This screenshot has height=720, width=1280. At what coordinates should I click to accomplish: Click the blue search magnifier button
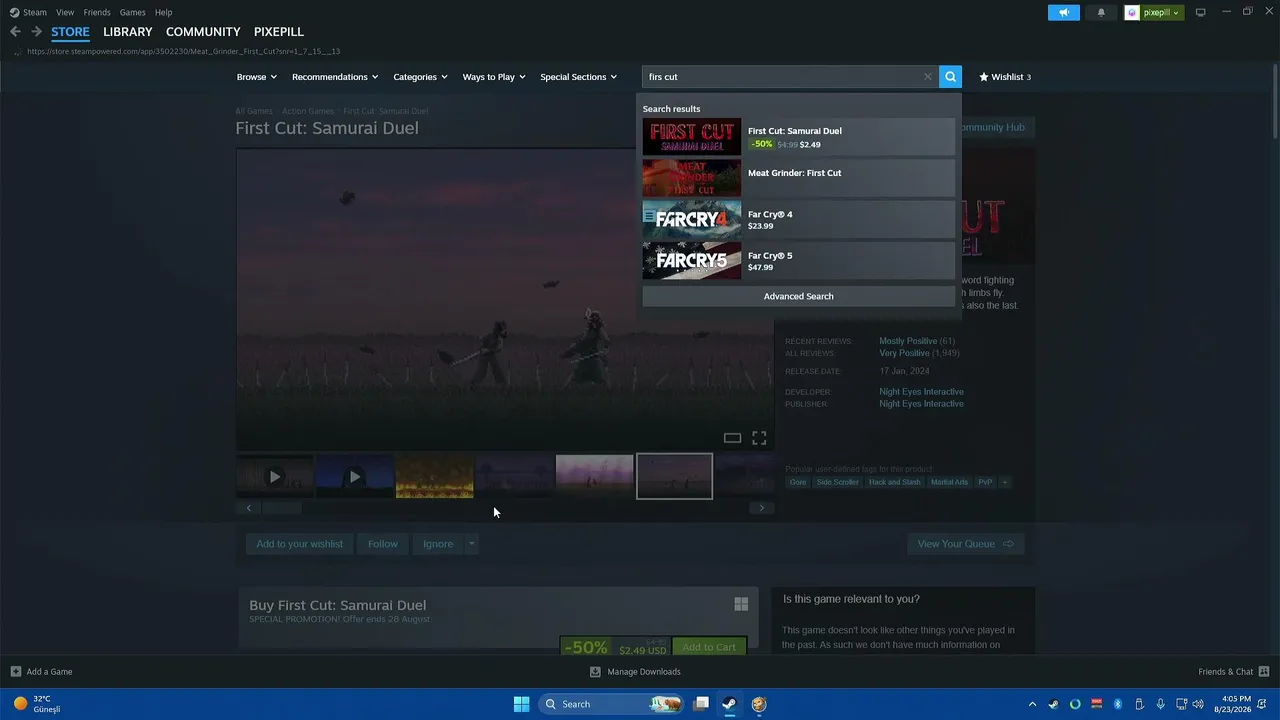[950, 77]
